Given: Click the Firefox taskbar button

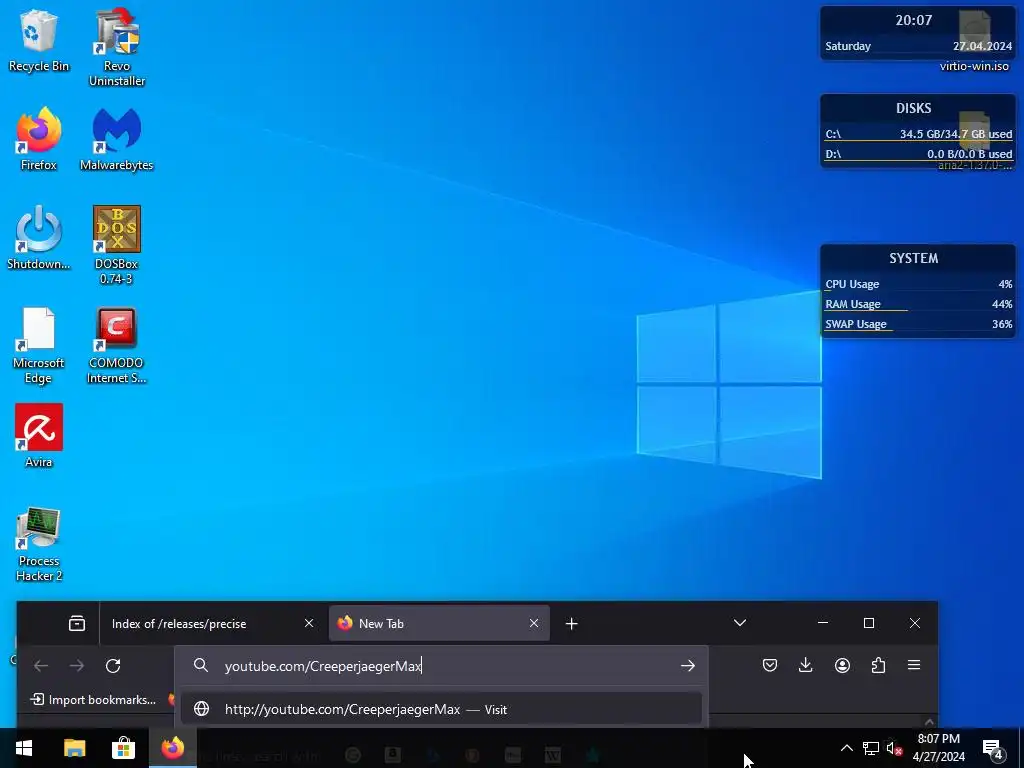Looking at the screenshot, I should point(172,748).
